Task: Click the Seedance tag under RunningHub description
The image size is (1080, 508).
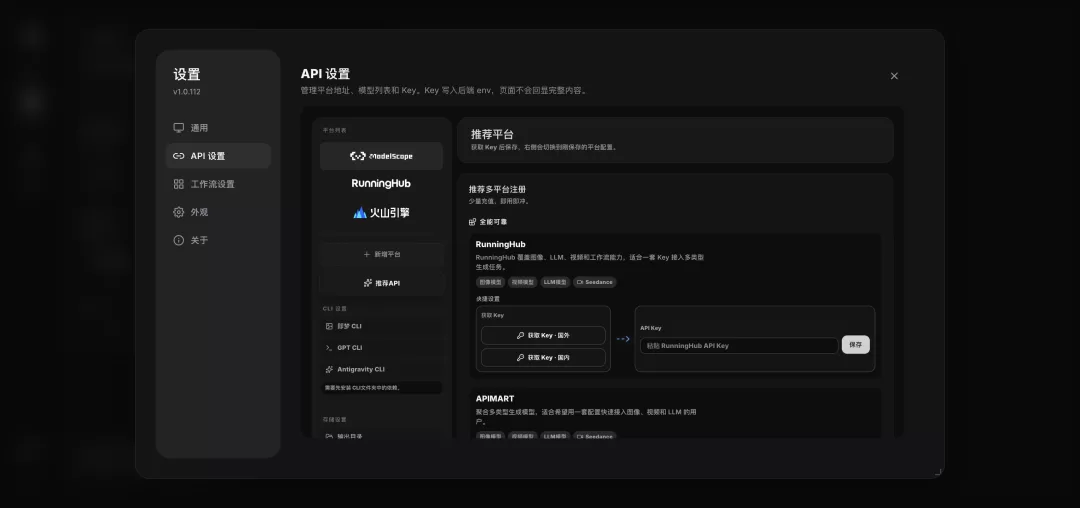Action: [x=594, y=282]
